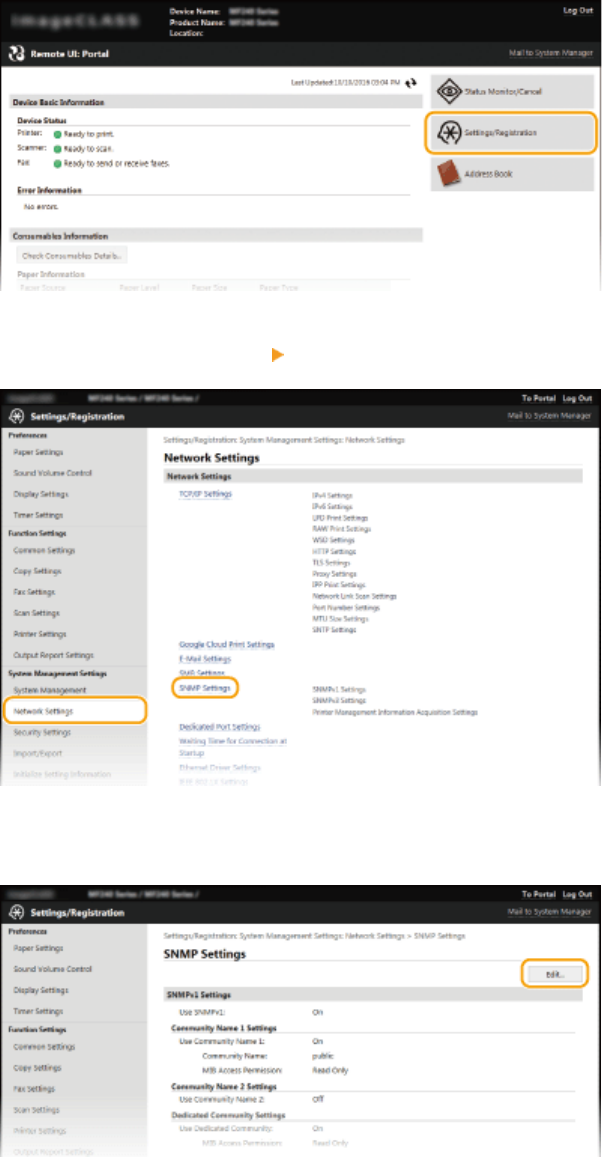Viewport: 609px width, 1157px height.
Task: Open Copy Settings in SNMP Settings page sidebar
Action: click(37, 1068)
